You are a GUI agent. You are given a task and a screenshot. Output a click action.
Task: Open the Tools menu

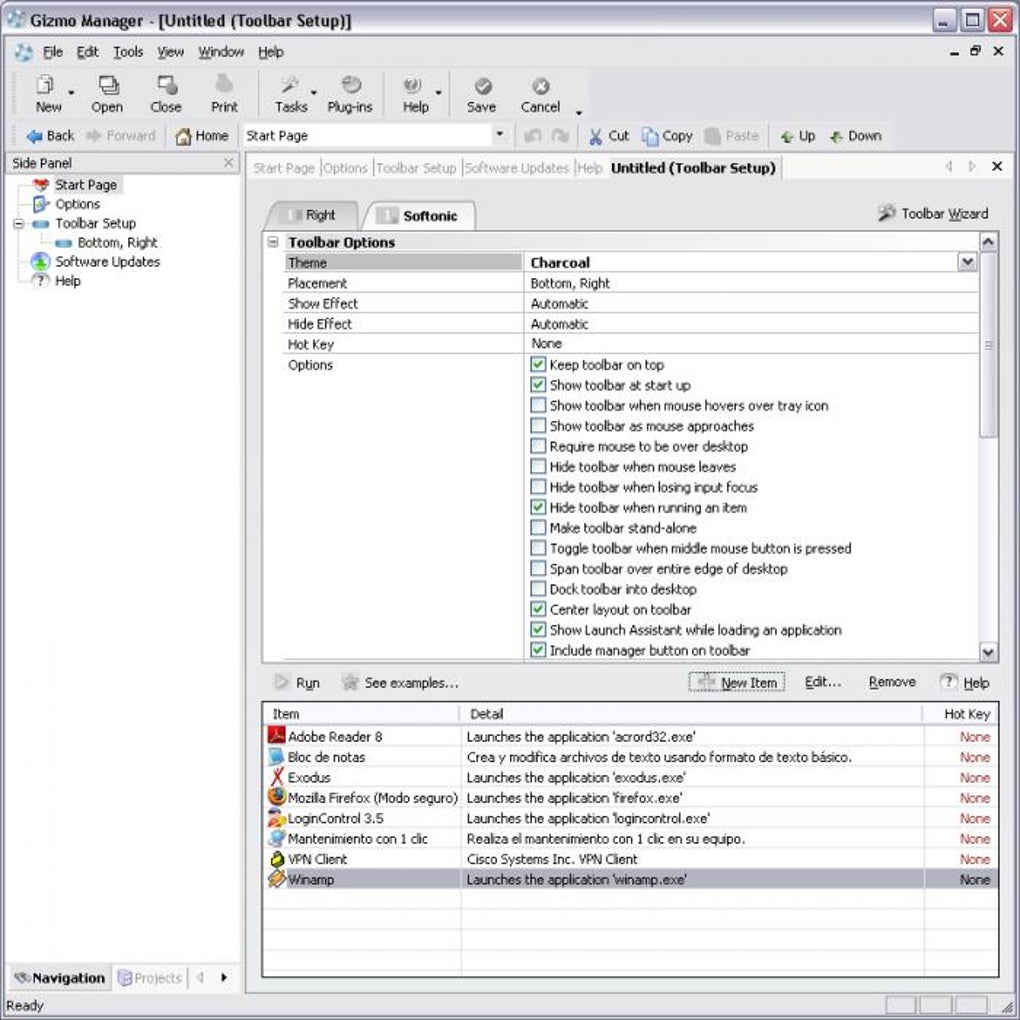[x=126, y=51]
